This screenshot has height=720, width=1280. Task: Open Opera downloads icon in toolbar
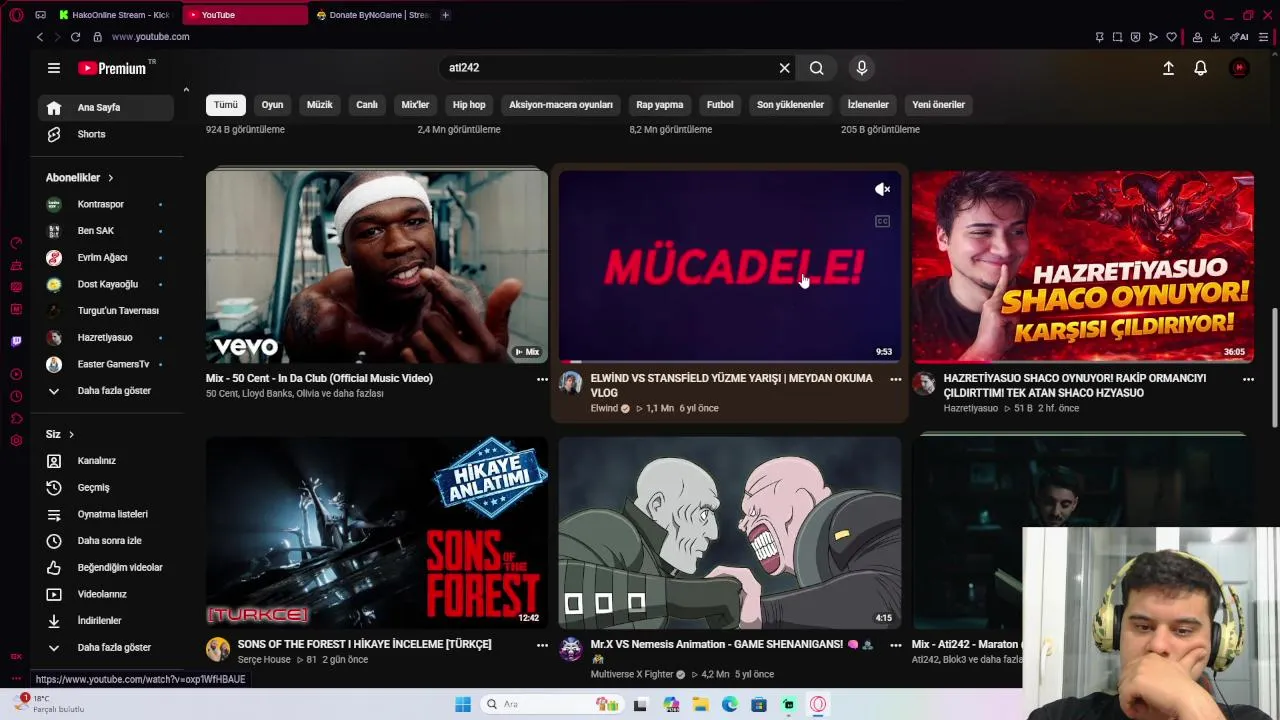tap(1215, 37)
